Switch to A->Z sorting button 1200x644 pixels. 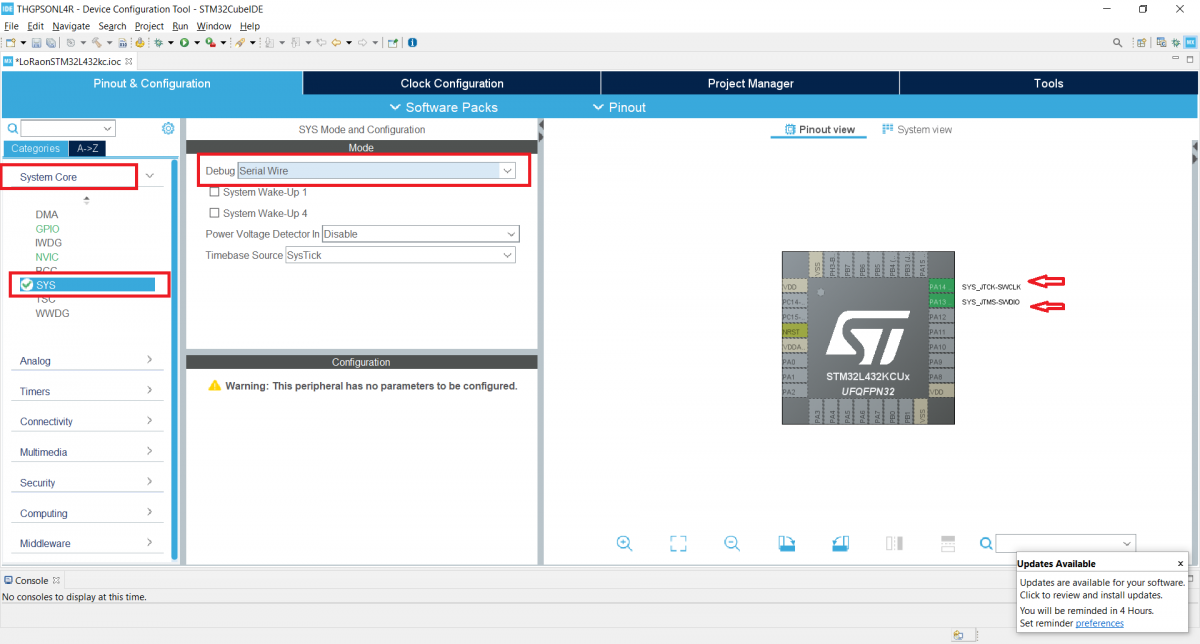point(86,148)
